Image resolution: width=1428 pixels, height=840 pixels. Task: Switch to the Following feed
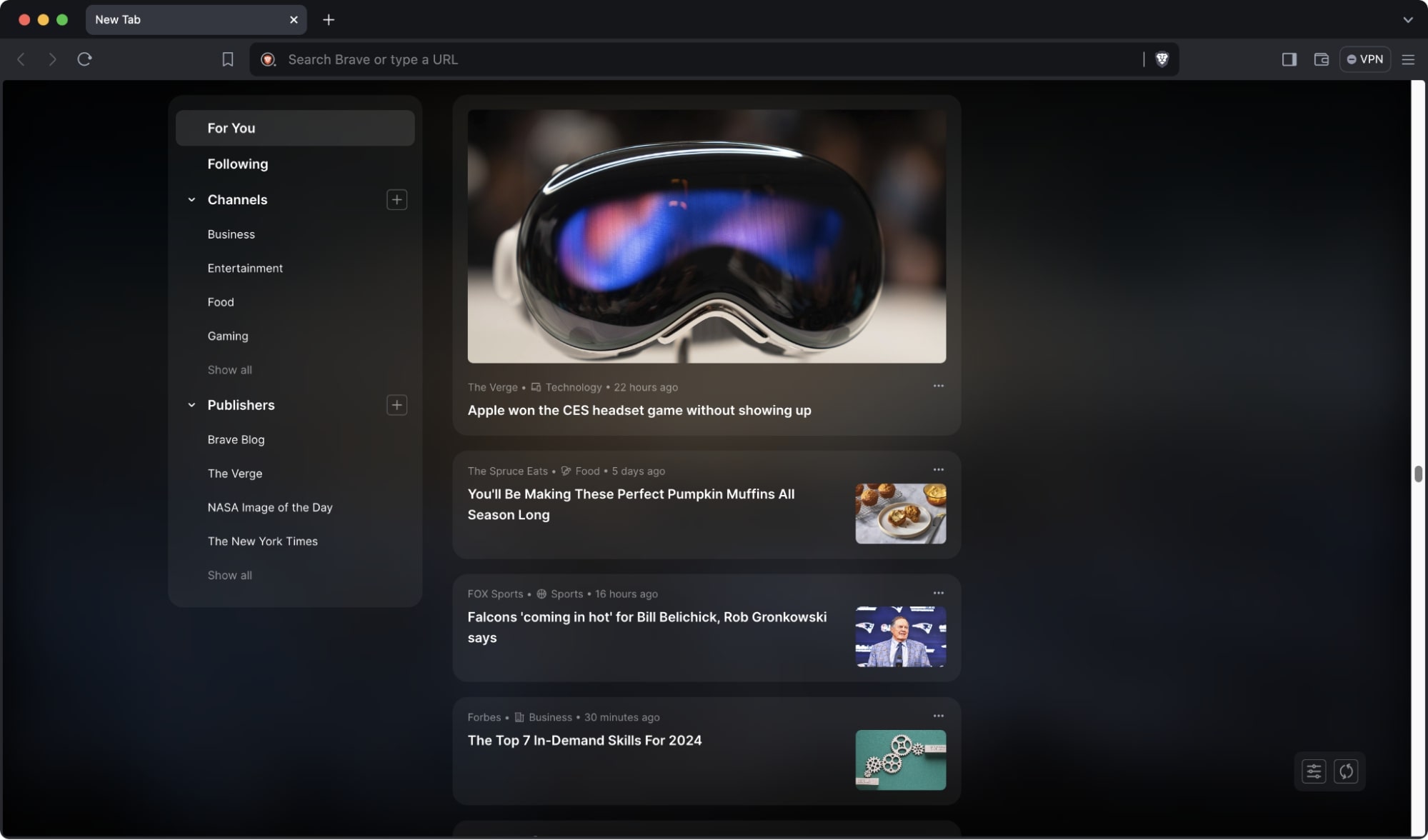tap(238, 164)
